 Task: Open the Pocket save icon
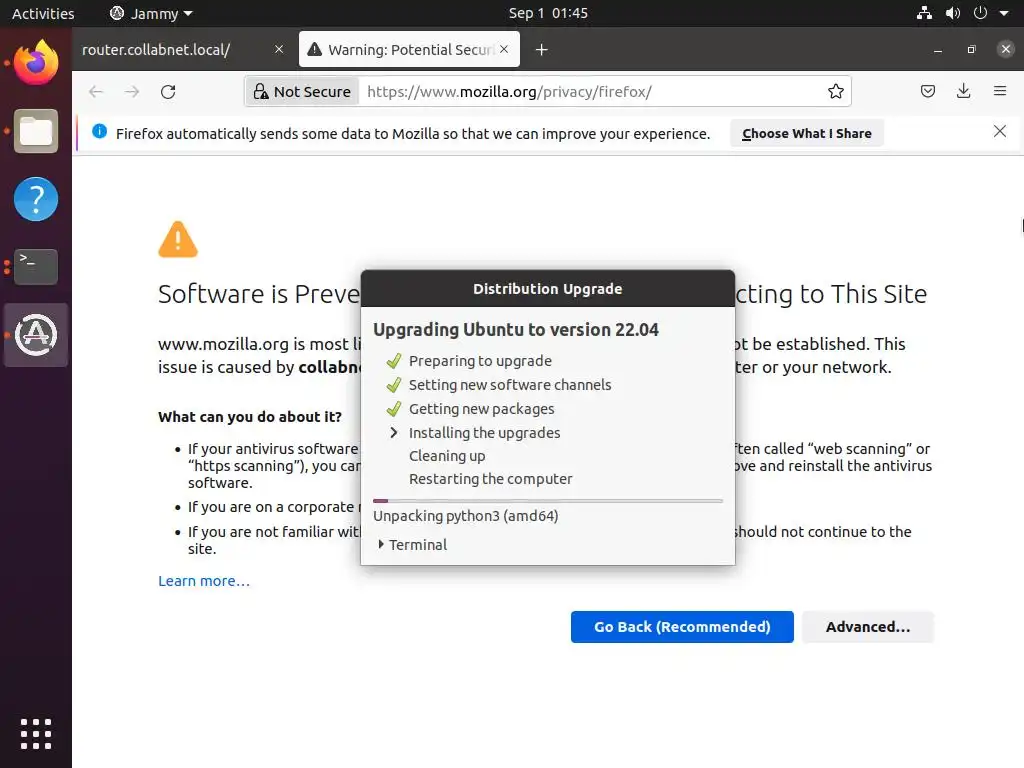click(x=927, y=91)
